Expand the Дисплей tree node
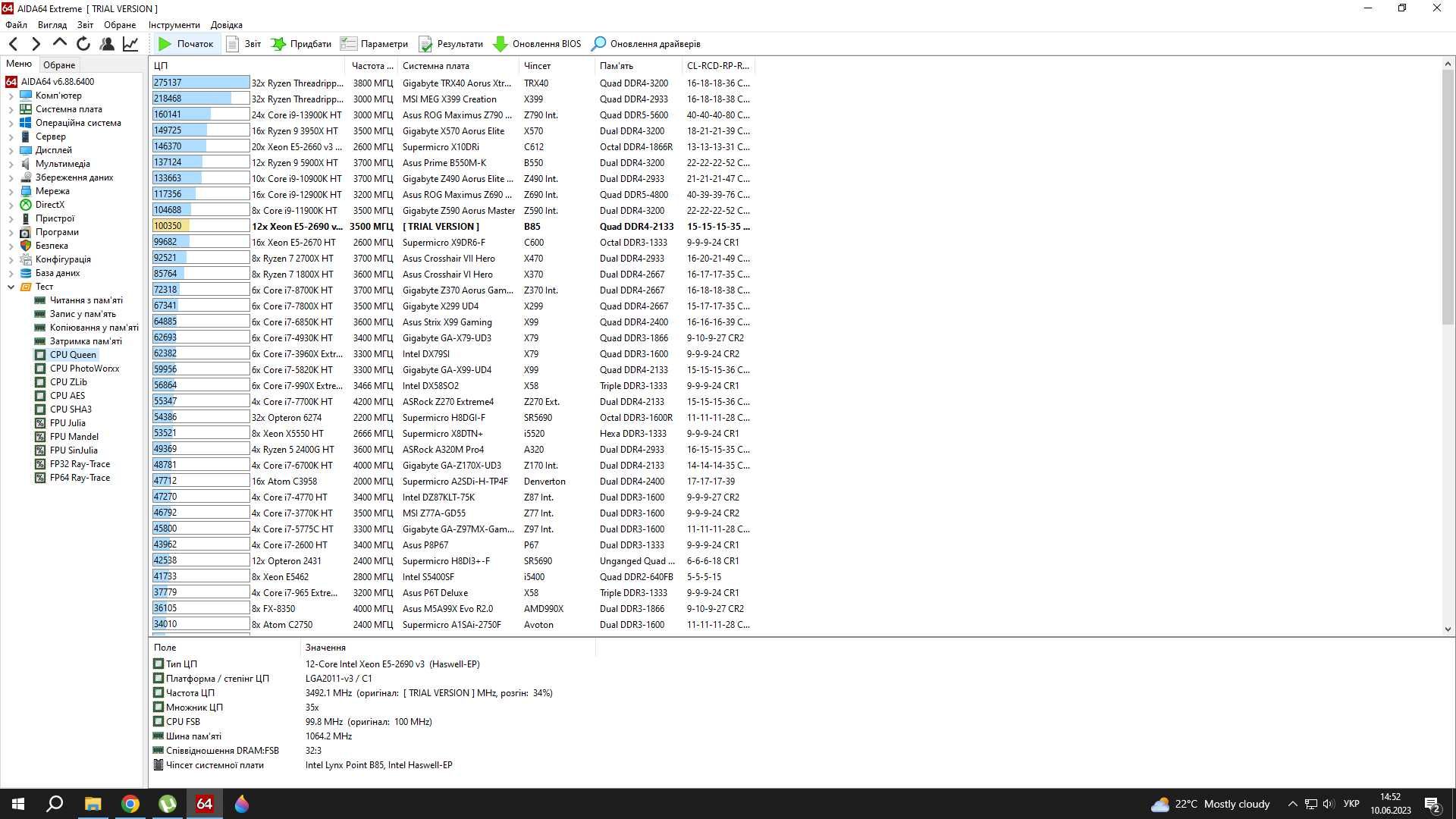 [11, 150]
